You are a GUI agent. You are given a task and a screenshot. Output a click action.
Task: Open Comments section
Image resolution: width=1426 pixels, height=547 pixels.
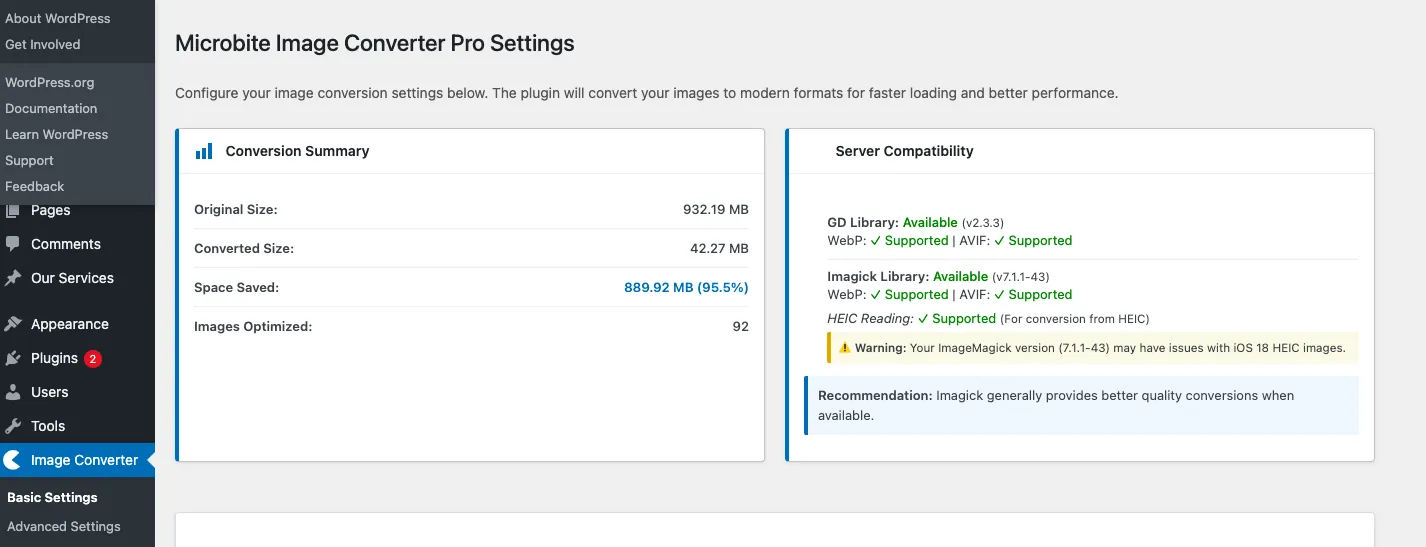[66, 244]
